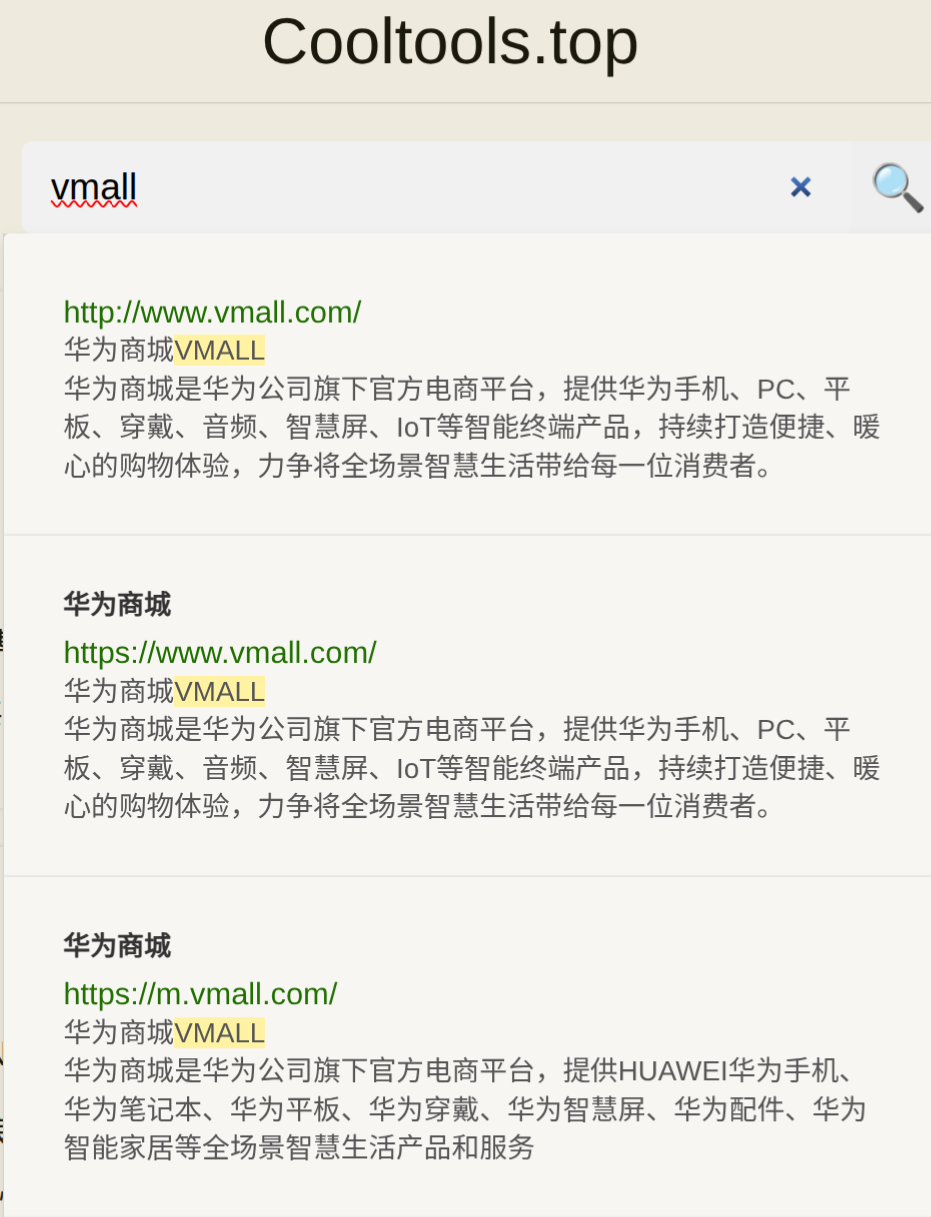Click the underlined "vmall" query text

[x=93, y=187]
